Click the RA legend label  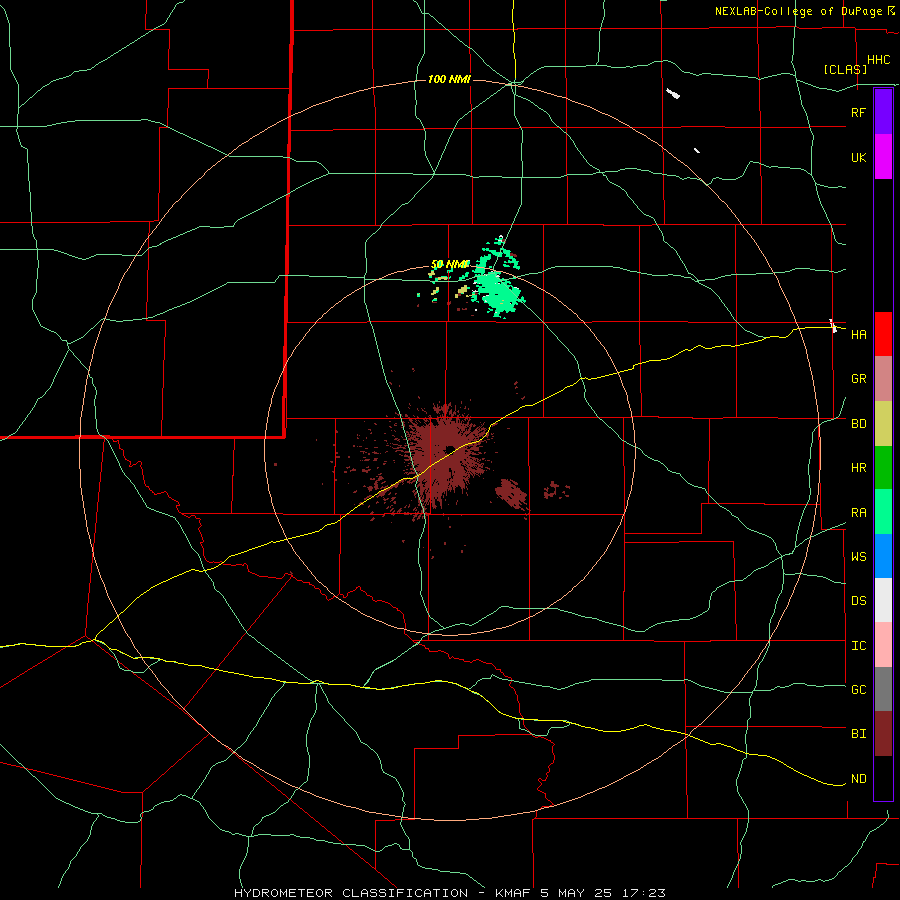[x=858, y=513]
